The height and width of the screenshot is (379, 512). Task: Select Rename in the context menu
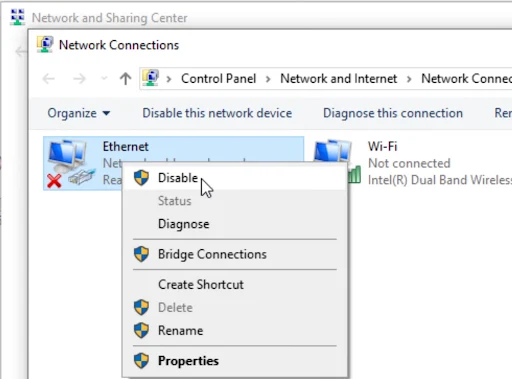235,331
